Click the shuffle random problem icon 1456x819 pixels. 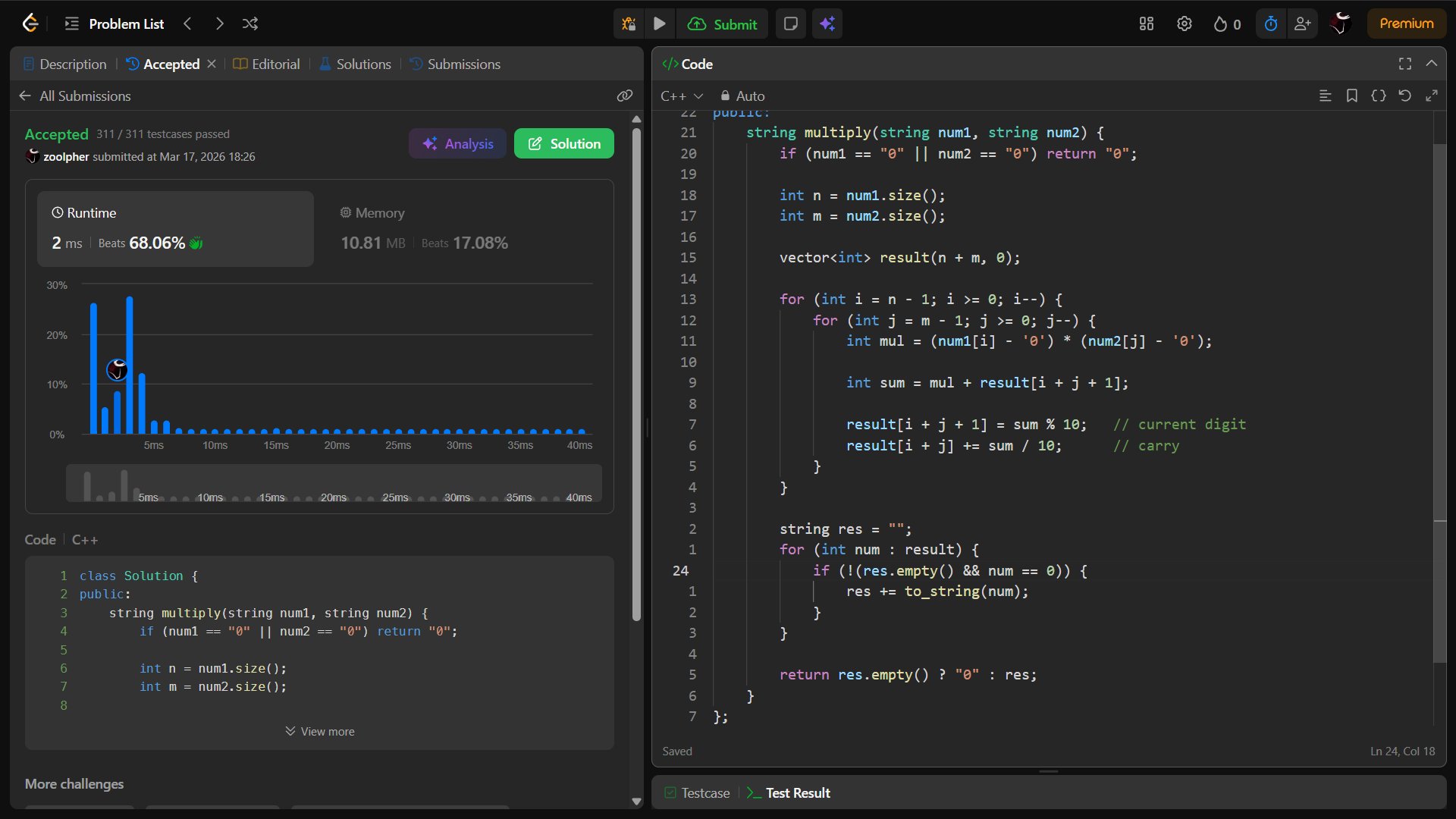tap(250, 24)
